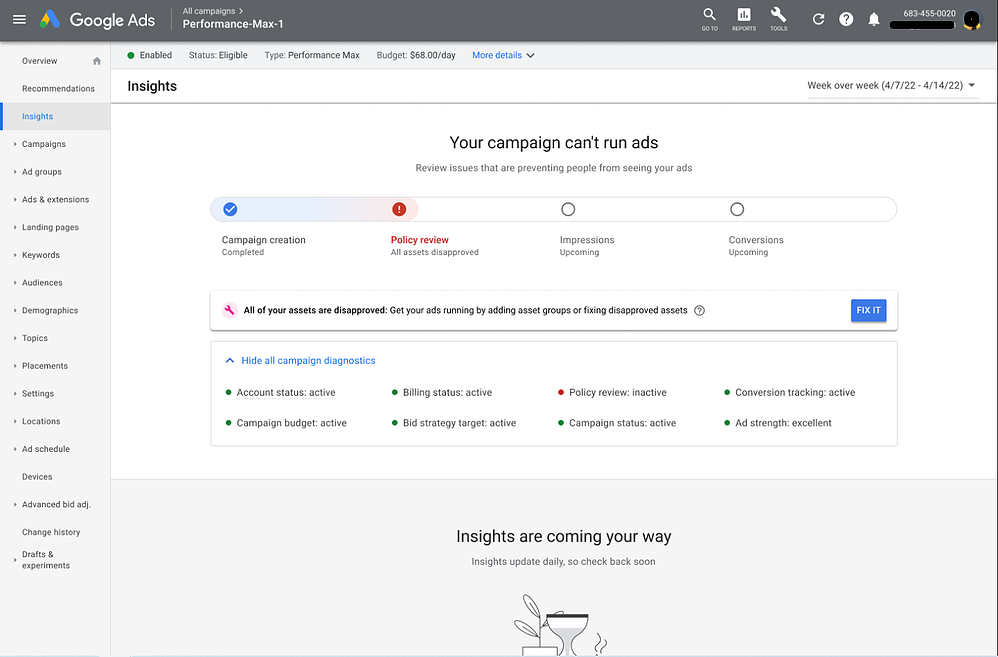This screenshot has height=657, width=998.
Task: Click the Campaign creation completed step circle
Action: coord(230,209)
